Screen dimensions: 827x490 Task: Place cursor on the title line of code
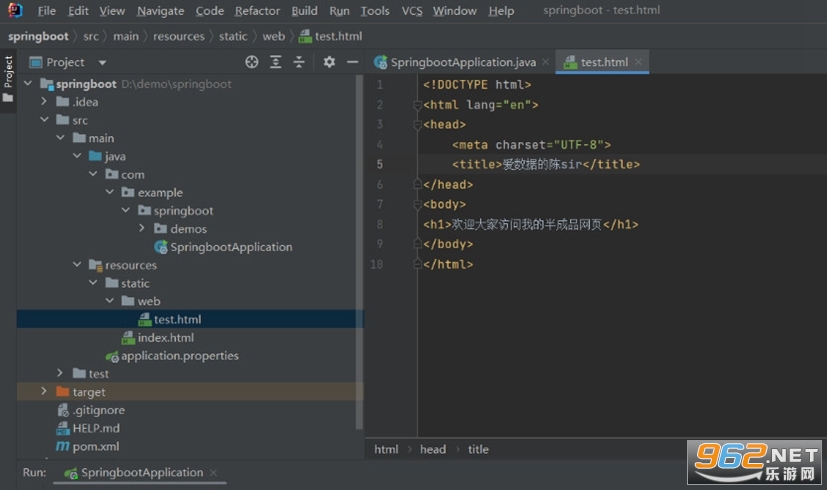tap(545, 165)
